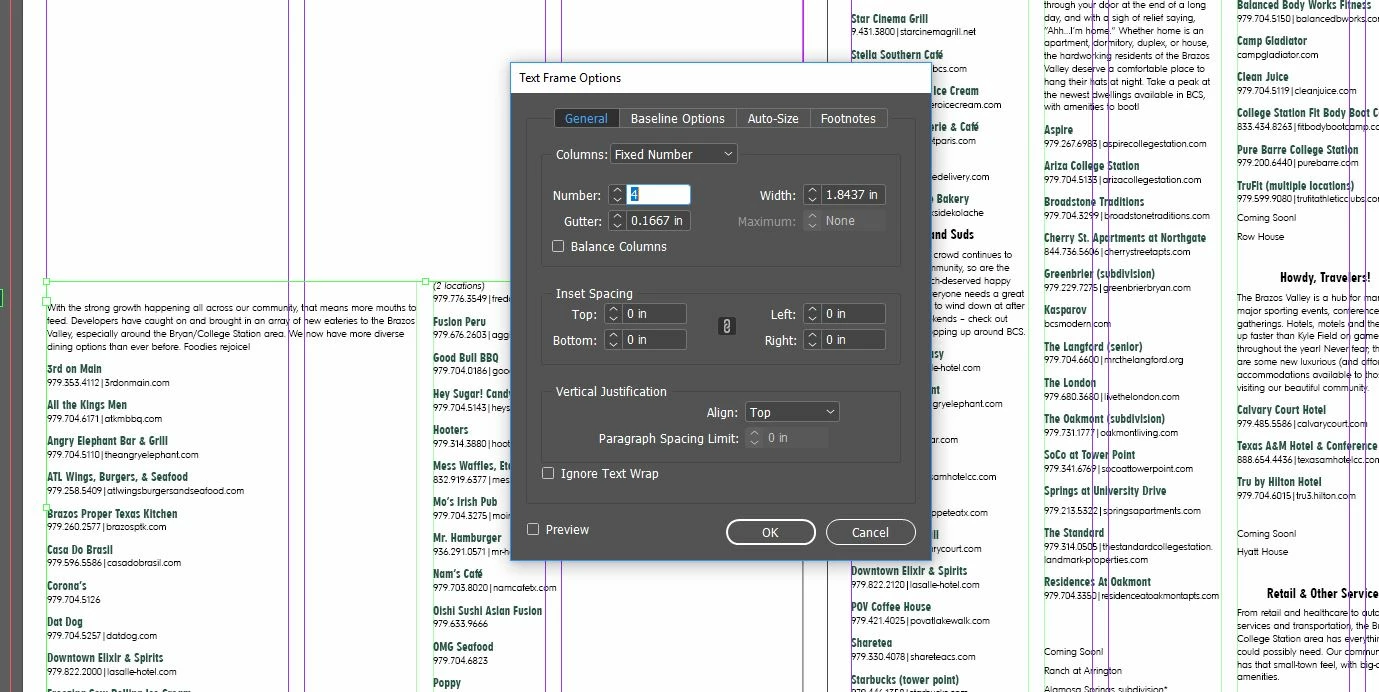Cancel the Text Frame Options dialog
This screenshot has width=1379, height=692.
tap(870, 532)
